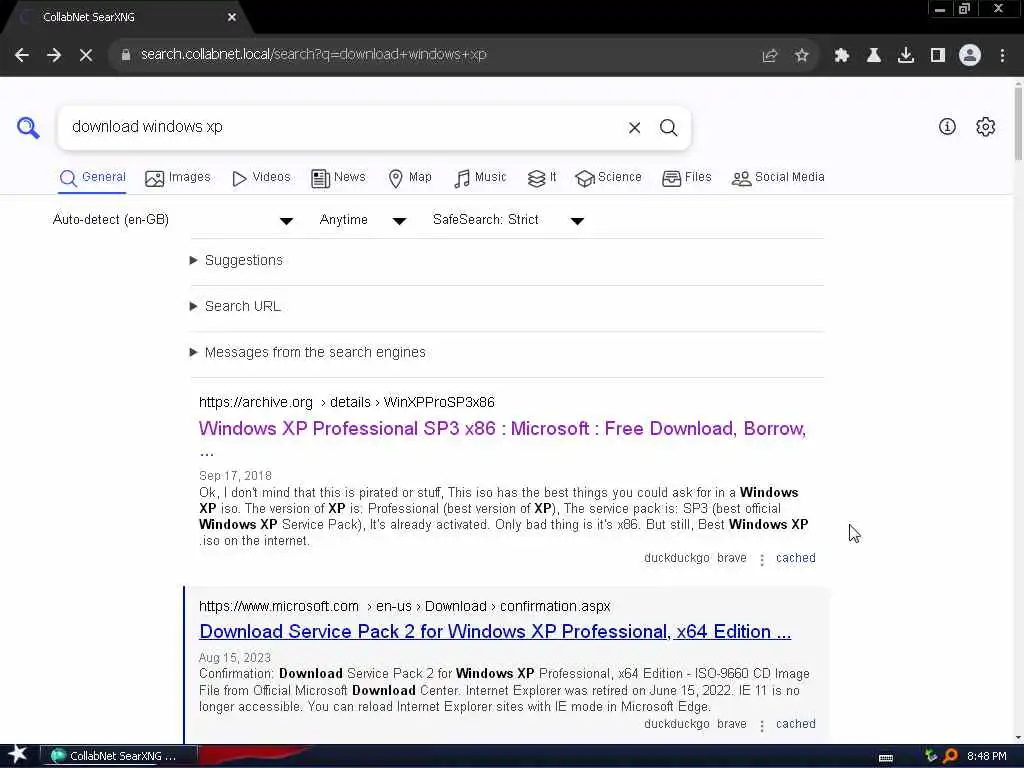
Task: Open the Anytime time-range dropdown
Action: (363, 220)
